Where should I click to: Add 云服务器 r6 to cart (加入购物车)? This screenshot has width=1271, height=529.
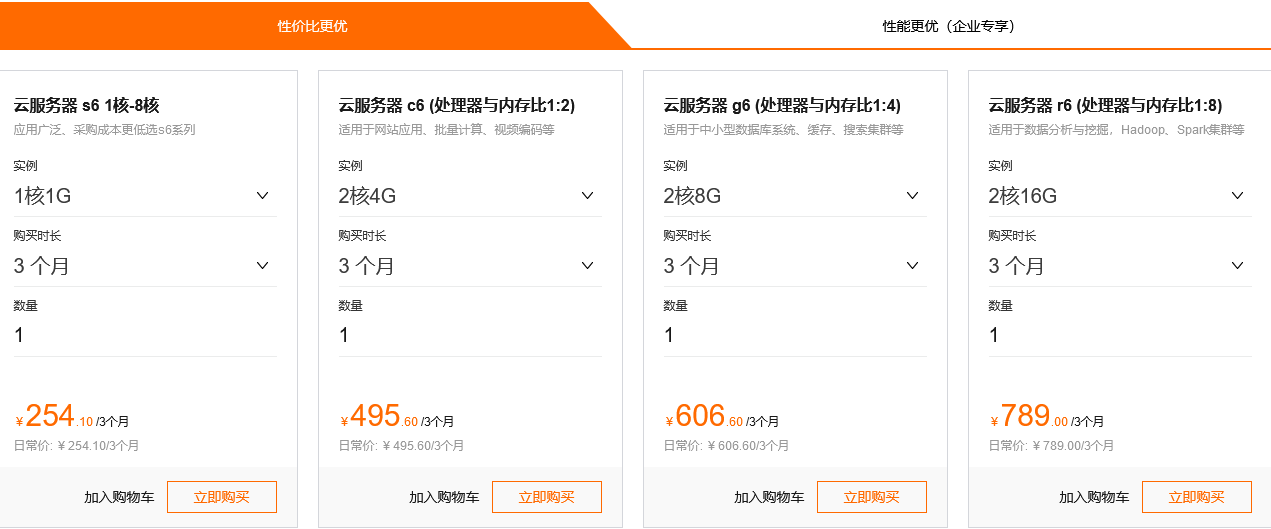click(x=1094, y=497)
